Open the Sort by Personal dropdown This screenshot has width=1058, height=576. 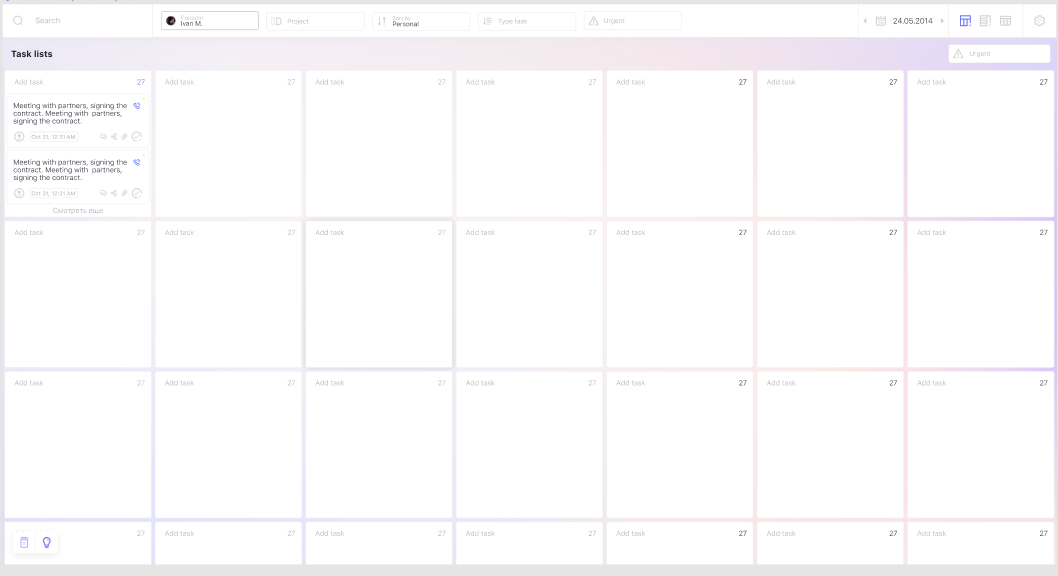[x=421, y=21]
